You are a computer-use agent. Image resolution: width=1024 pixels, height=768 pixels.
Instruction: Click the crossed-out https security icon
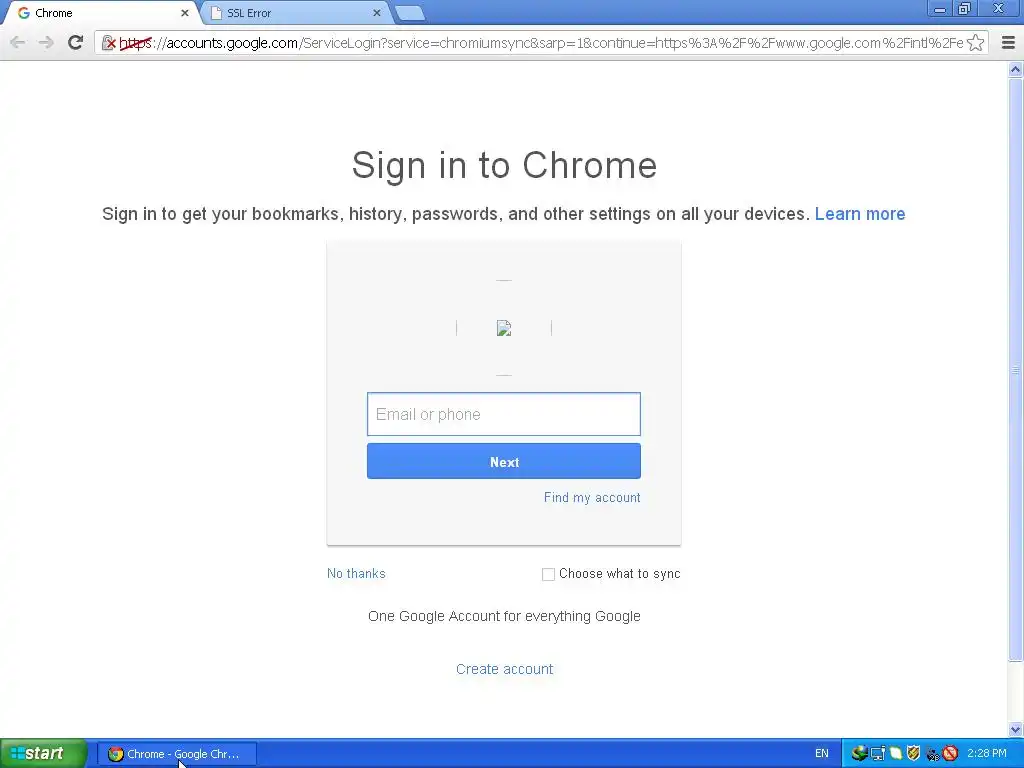point(109,43)
